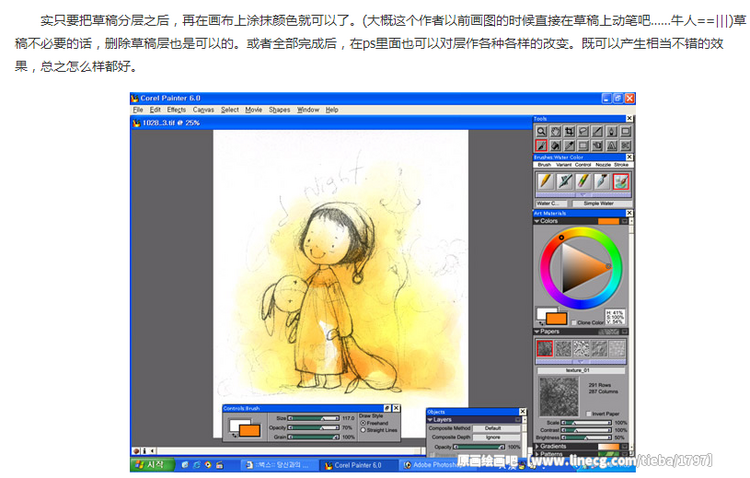
Task: Choose the palette knife brush icon
Action: [x=602, y=181]
